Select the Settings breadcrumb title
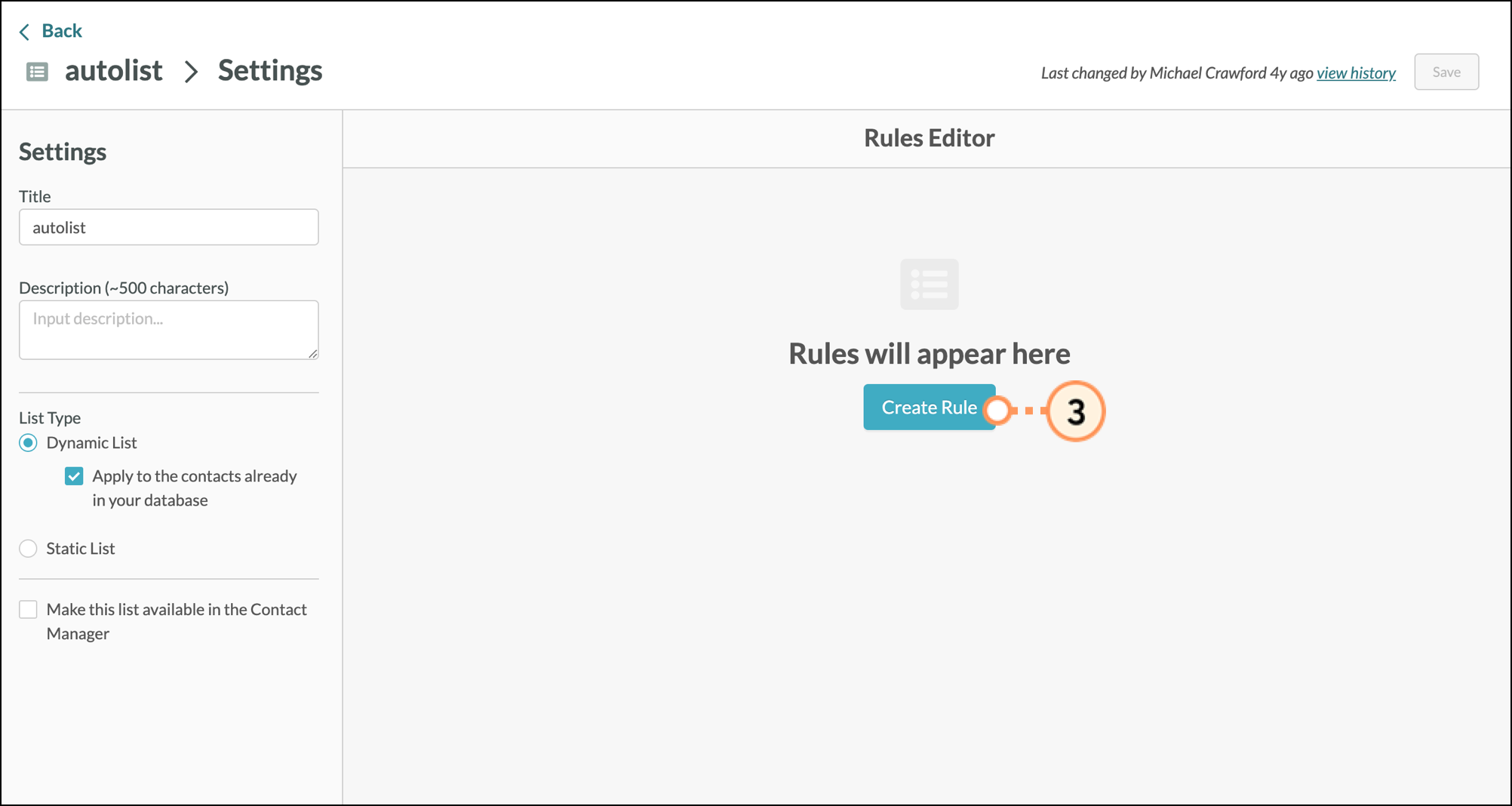The width and height of the screenshot is (1512, 806). (x=270, y=71)
